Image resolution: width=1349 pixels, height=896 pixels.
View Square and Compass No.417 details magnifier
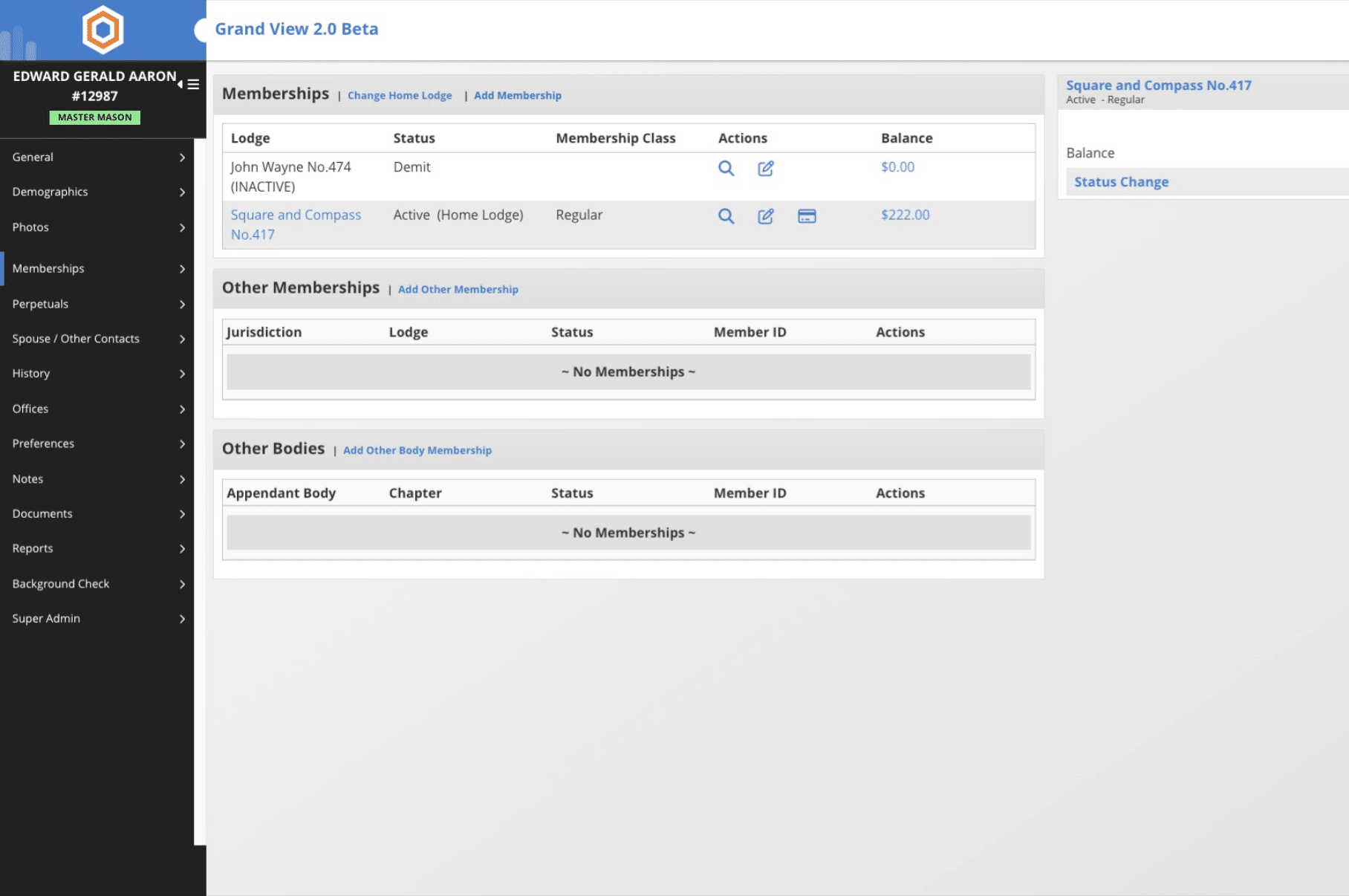(x=726, y=216)
